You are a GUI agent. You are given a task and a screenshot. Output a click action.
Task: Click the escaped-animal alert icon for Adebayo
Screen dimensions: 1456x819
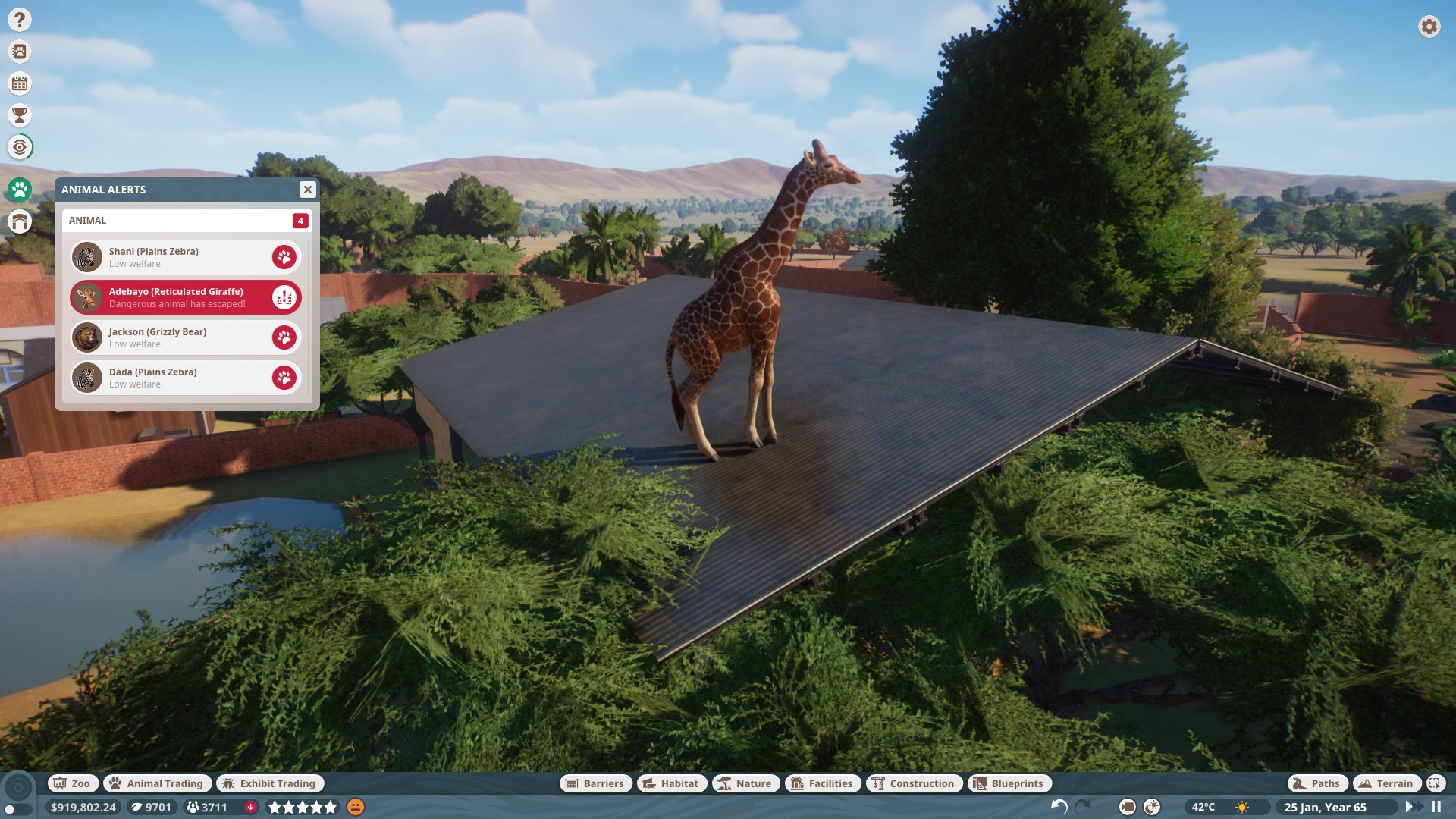coord(284,297)
